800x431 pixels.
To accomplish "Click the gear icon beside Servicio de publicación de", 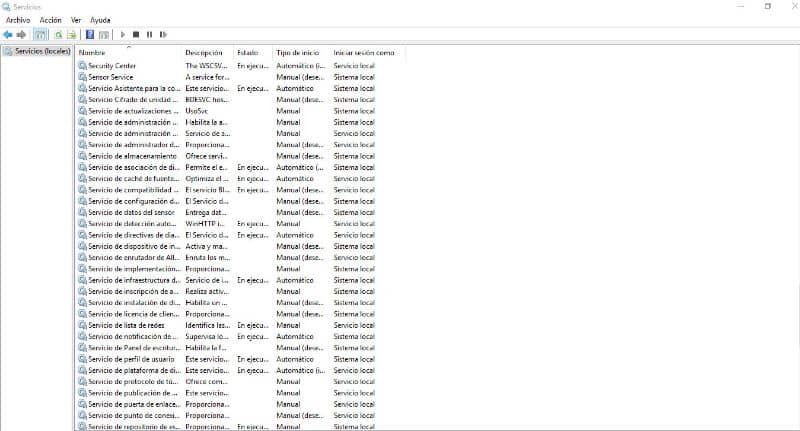I will point(83,393).
